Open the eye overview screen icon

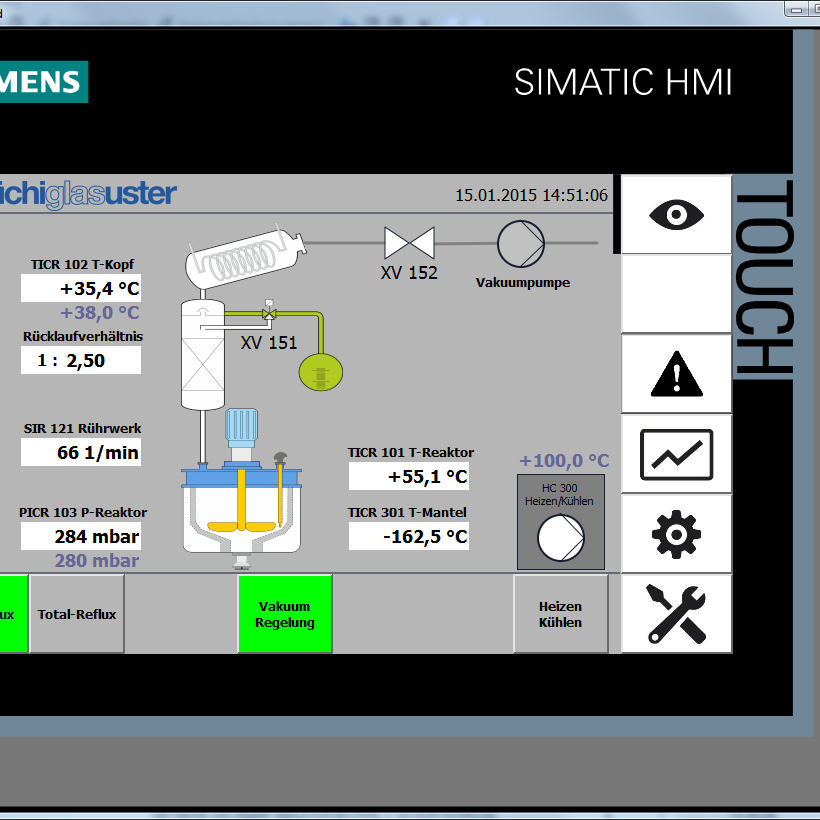(676, 215)
